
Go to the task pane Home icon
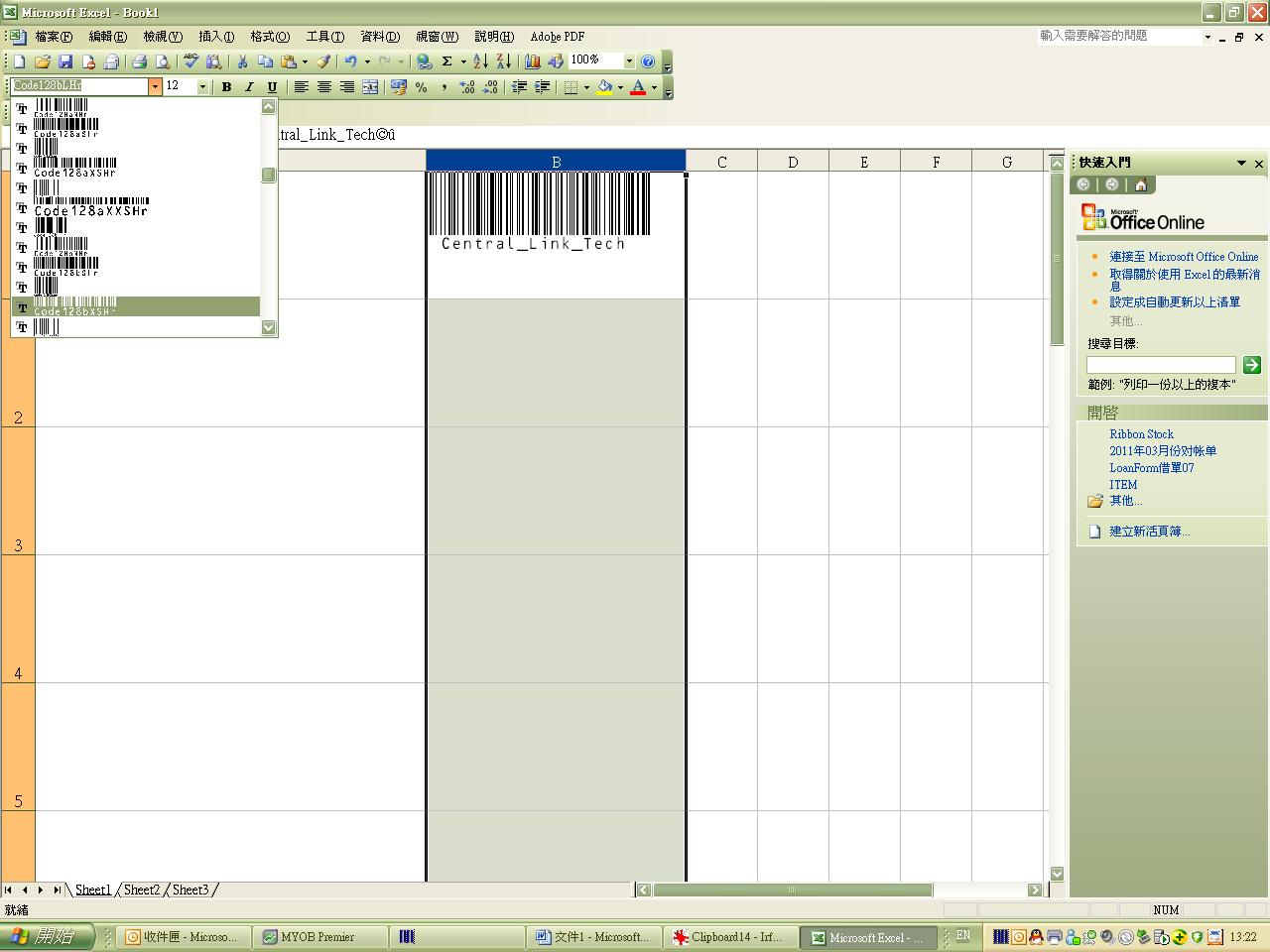click(1140, 184)
